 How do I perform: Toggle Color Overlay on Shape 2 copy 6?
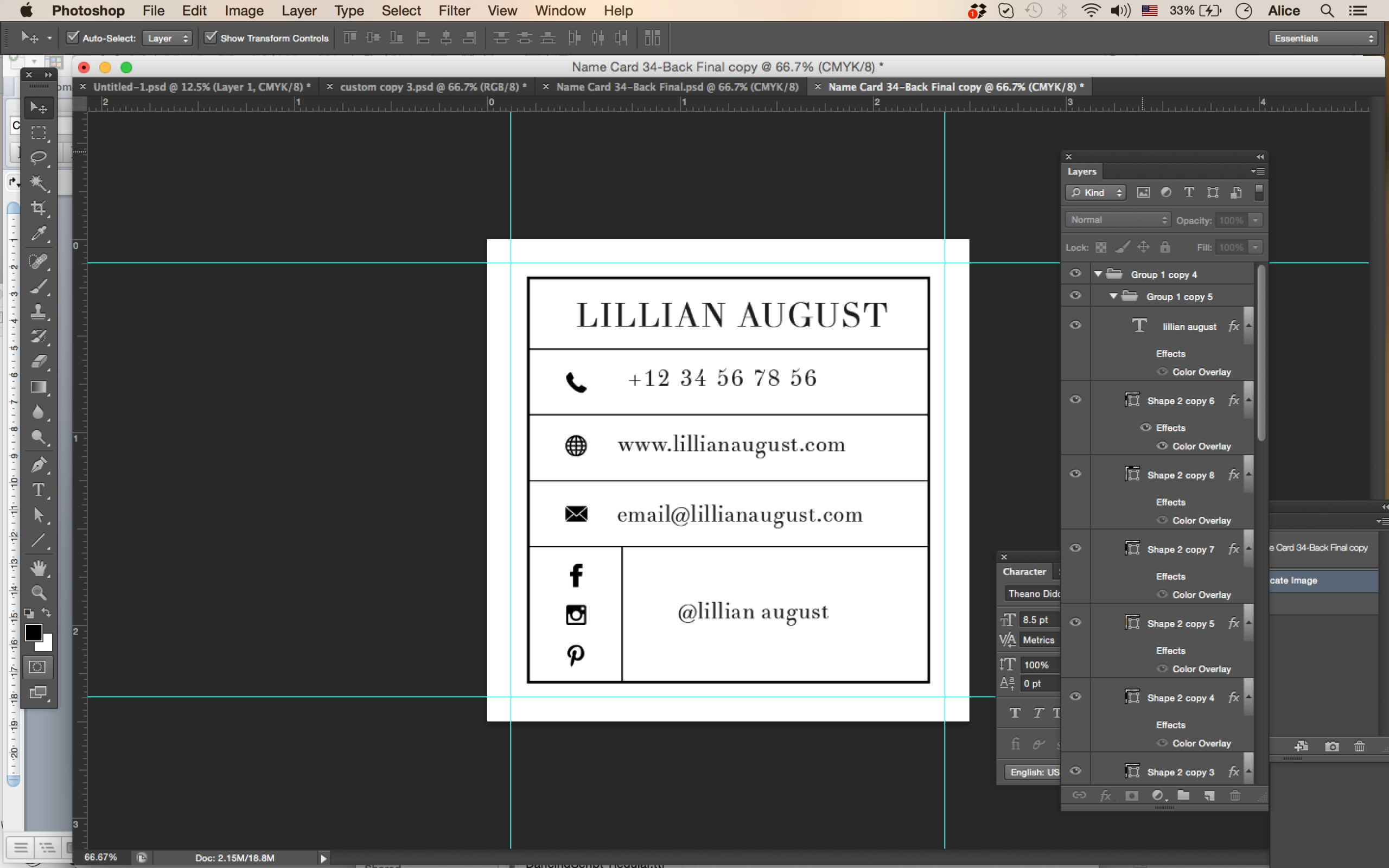click(1162, 446)
